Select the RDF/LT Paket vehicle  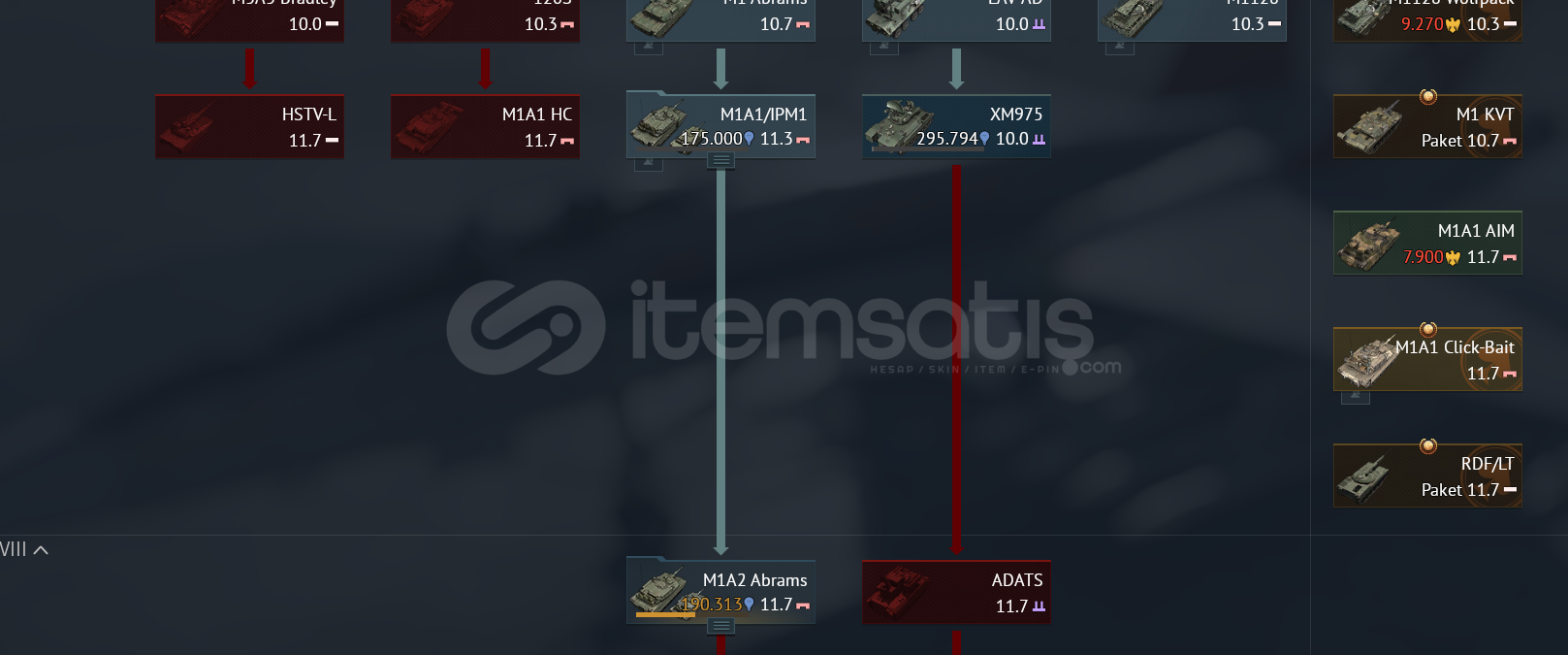pos(1427,475)
